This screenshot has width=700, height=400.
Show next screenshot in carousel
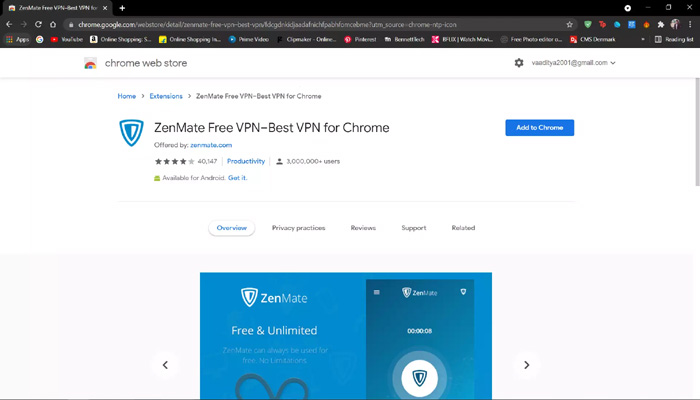point(527,365)
